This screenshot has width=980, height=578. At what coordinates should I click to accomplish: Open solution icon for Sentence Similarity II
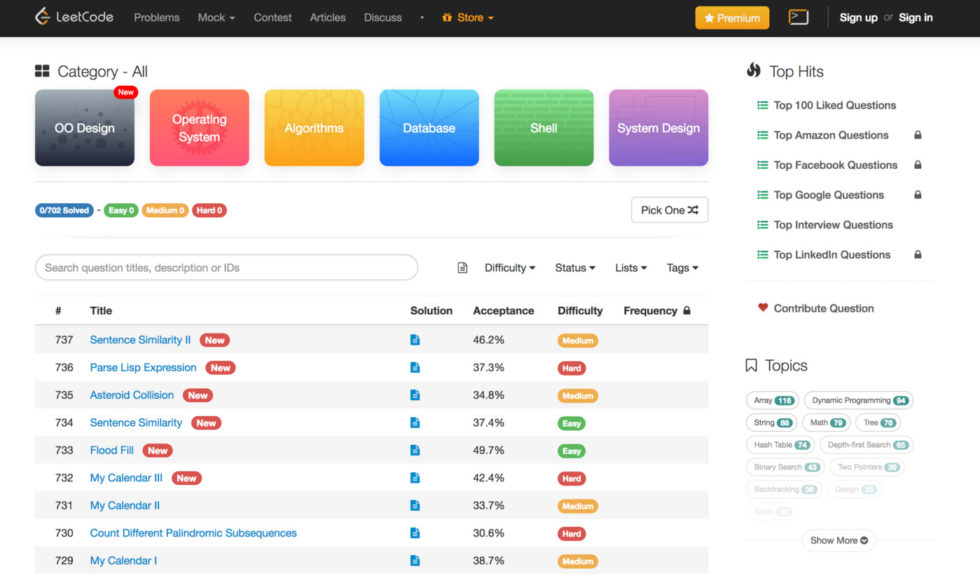pos(415,340)
